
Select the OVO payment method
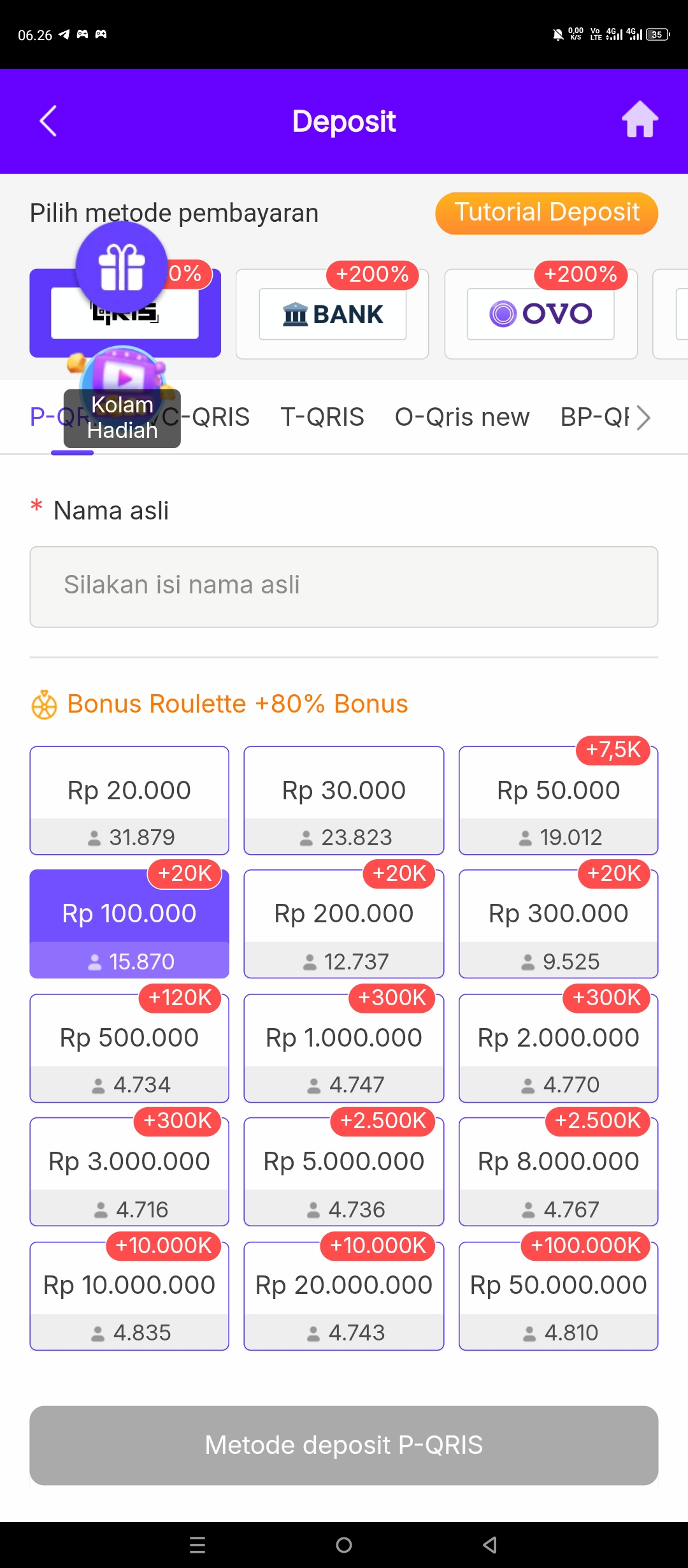tap(541, 314)
